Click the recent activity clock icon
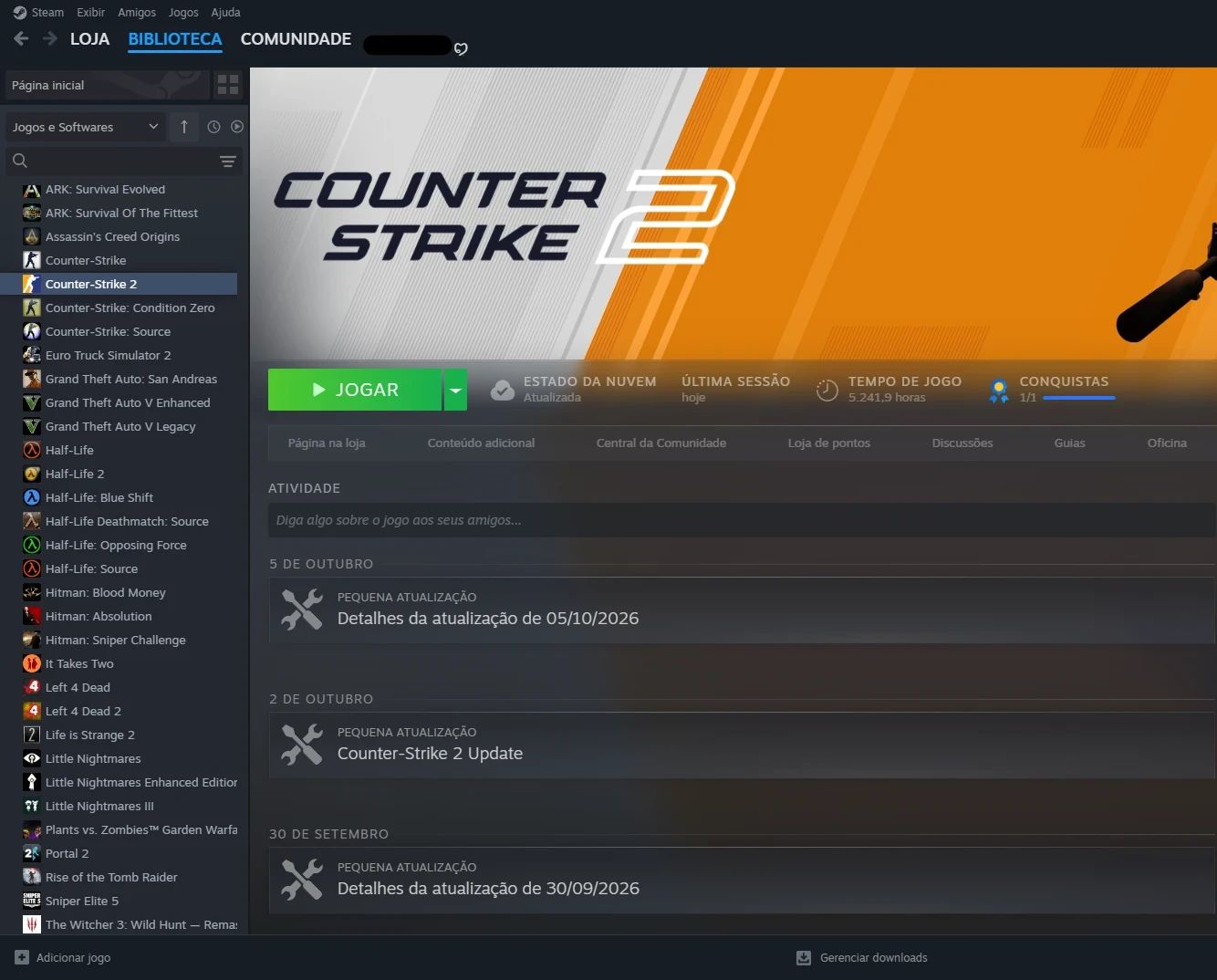Viewport: 1217px width, 980px height. (213, 127)
